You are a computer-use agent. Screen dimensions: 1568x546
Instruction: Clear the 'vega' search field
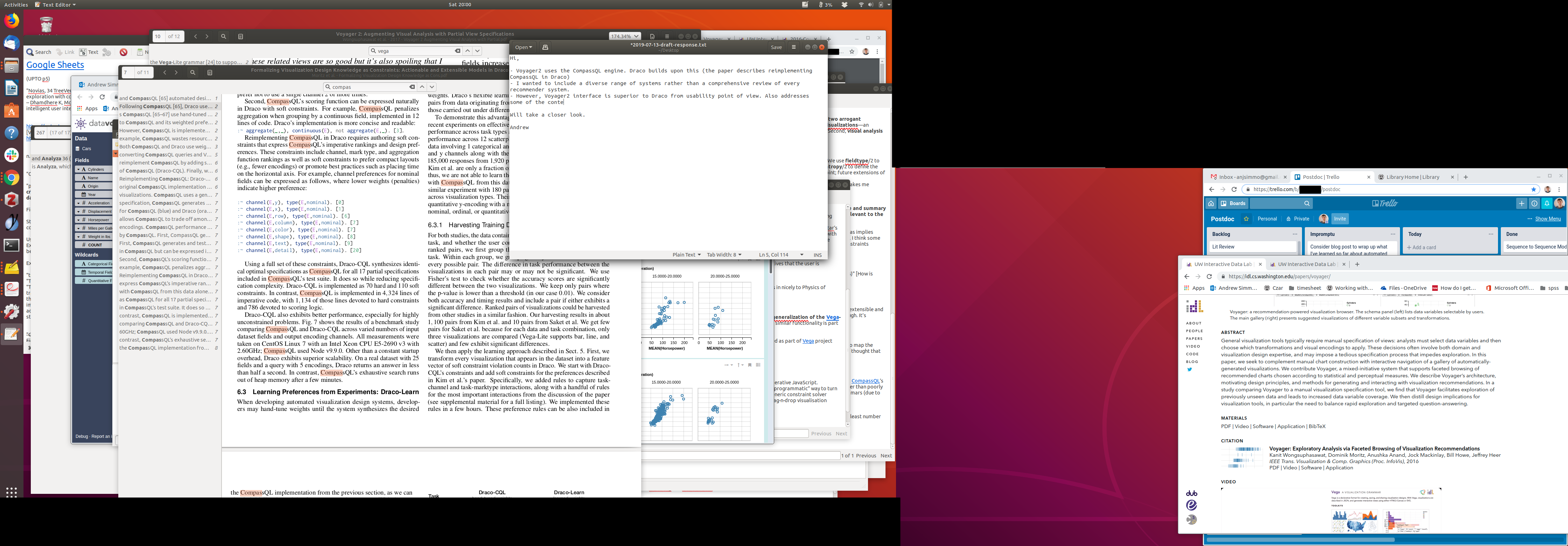coord(458,51)
